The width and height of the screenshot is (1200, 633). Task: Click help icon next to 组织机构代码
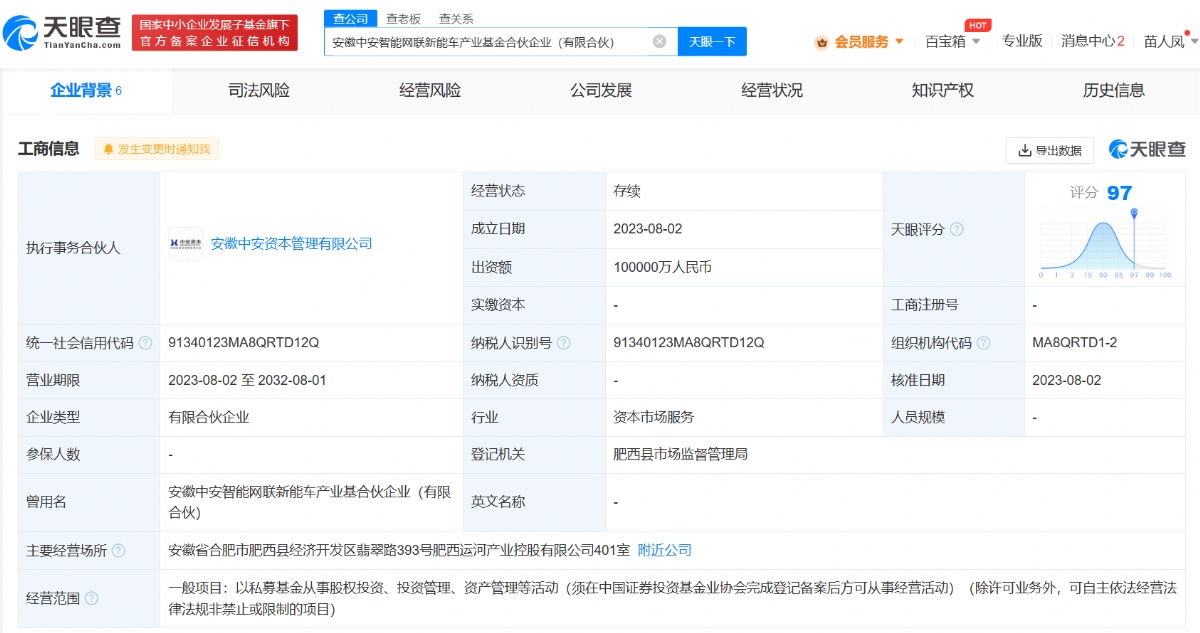click(984, 343)
